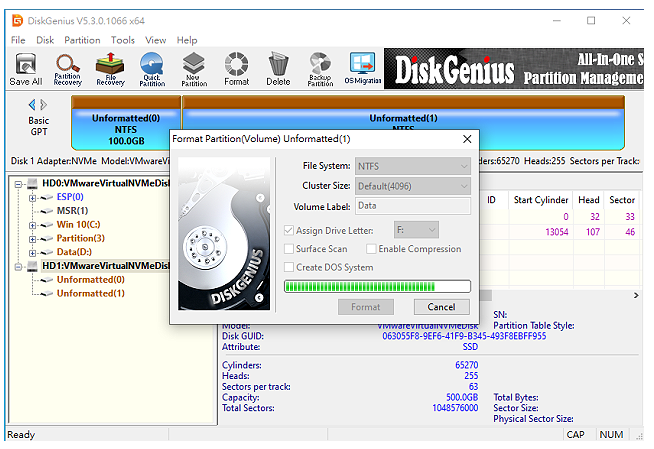This screenshot has width=654, height=449.
Task: Open the View menu
Action: (x=156, y=40)
